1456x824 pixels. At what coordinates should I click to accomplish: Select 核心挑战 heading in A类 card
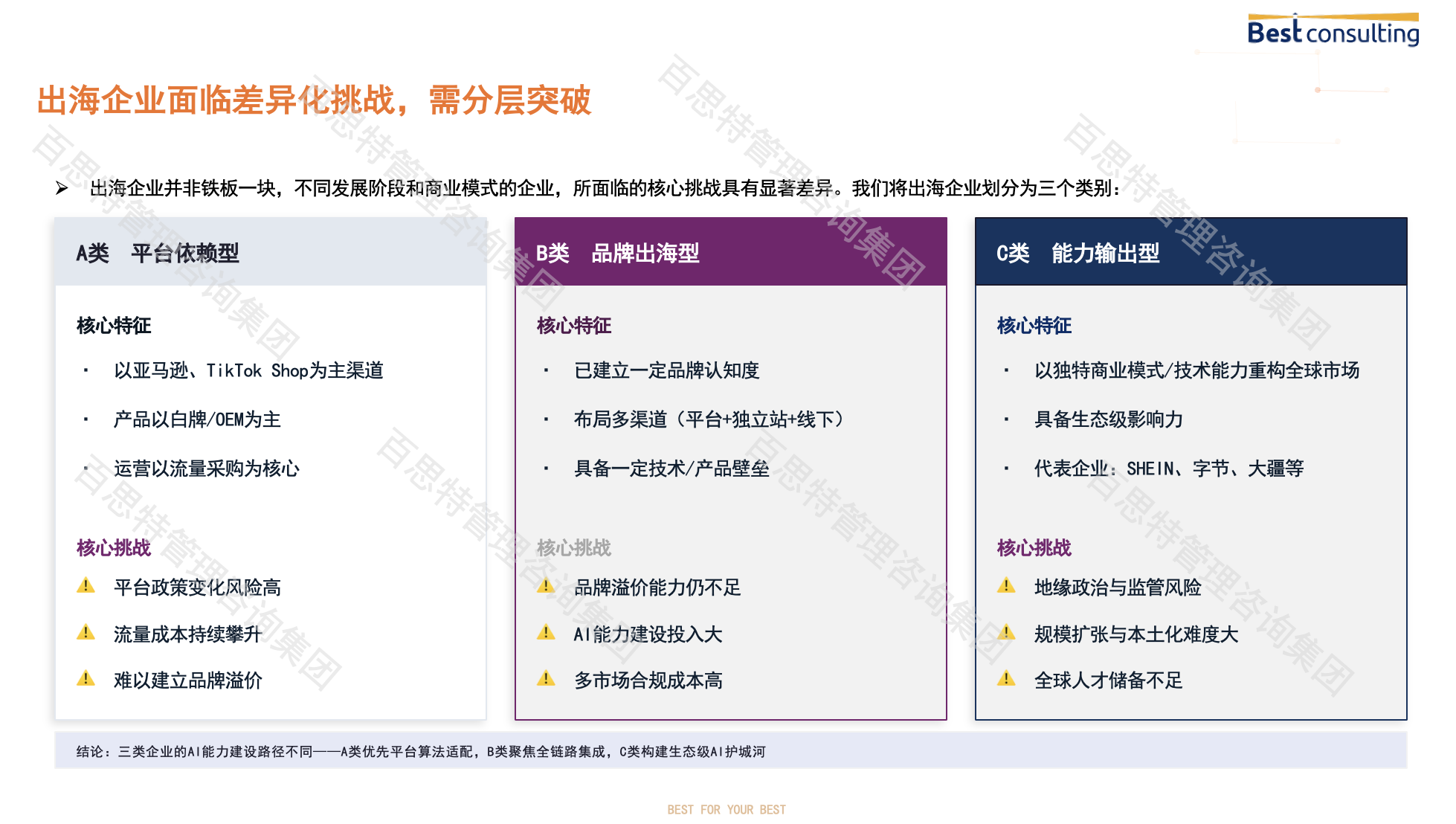tap(114, 548)
